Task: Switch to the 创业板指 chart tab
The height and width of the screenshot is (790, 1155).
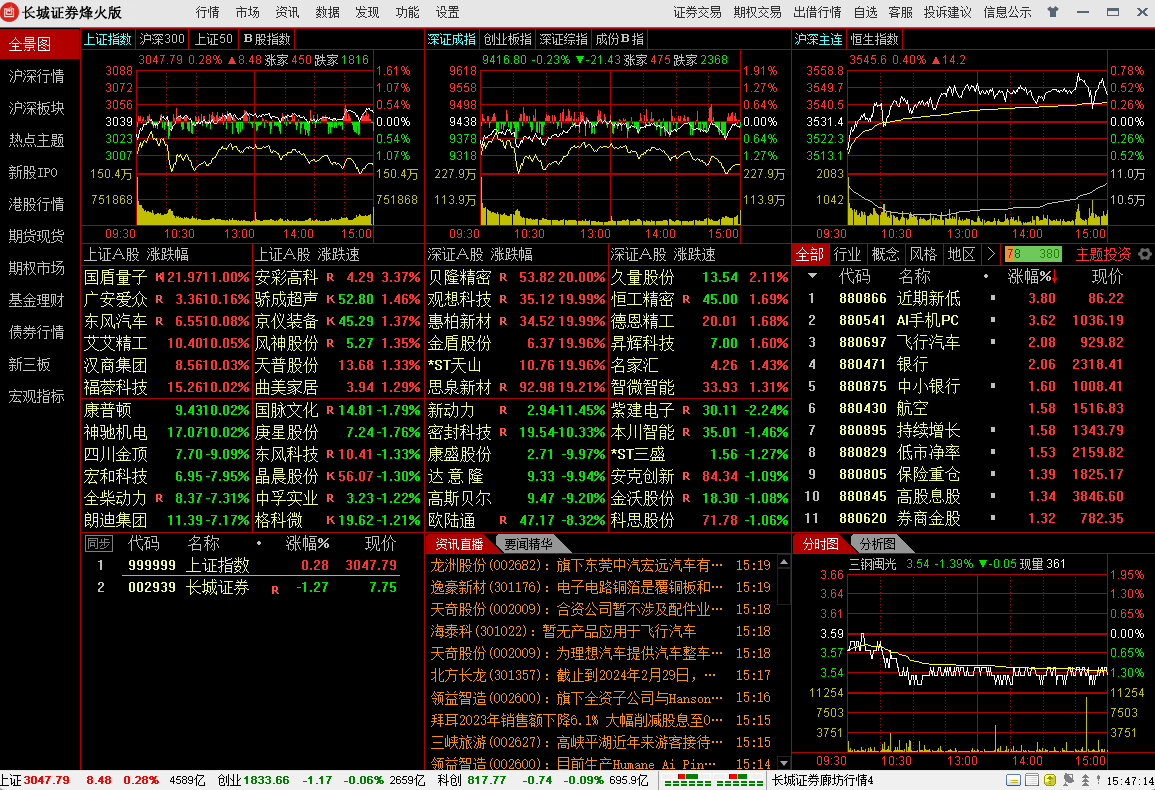Action: [x=508, y=39]
